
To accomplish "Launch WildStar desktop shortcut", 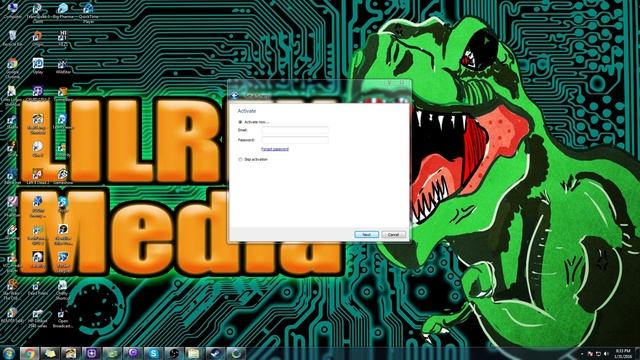I will 63,66.
